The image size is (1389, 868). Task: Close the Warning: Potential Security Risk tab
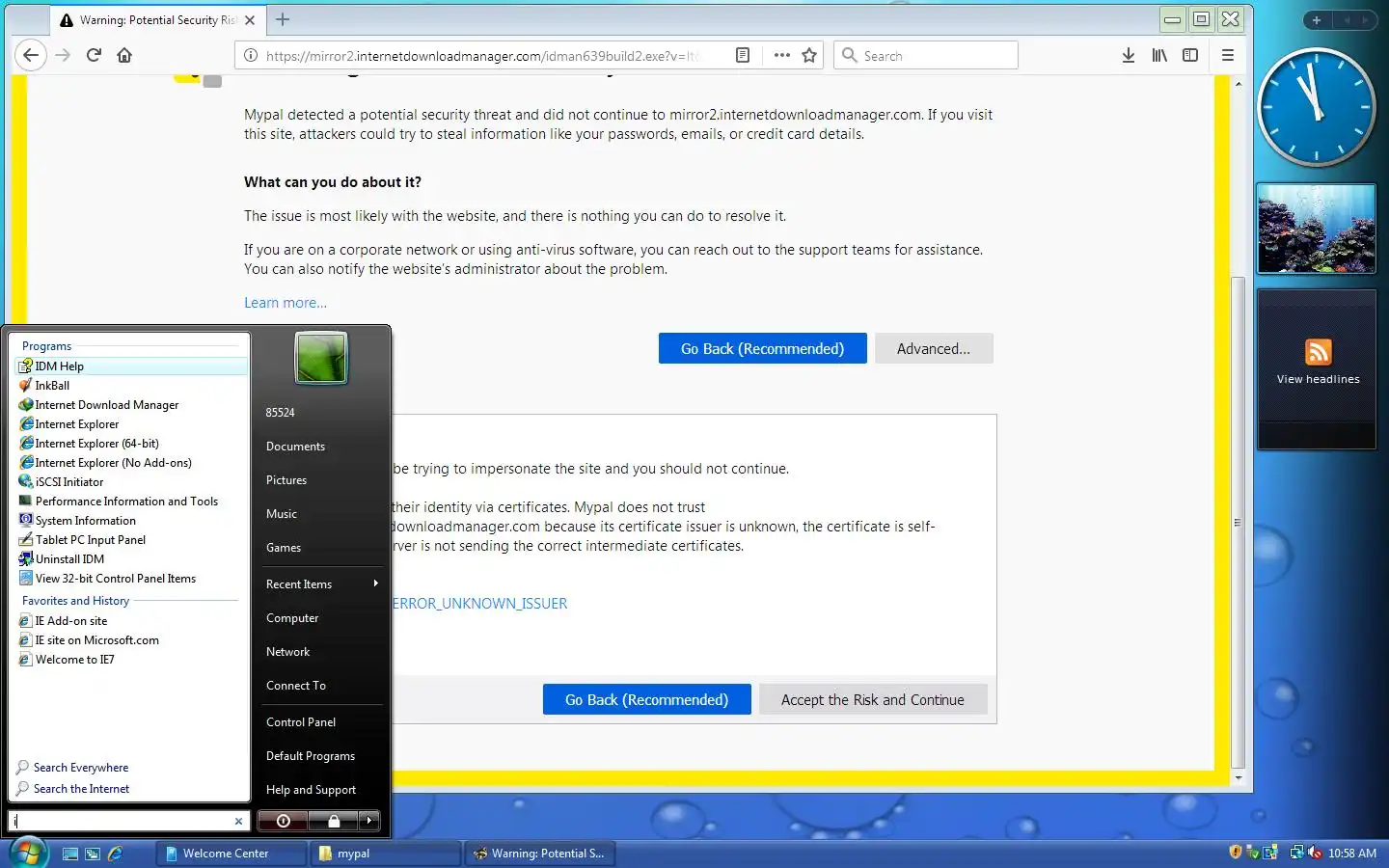click(x=250, y=19)
